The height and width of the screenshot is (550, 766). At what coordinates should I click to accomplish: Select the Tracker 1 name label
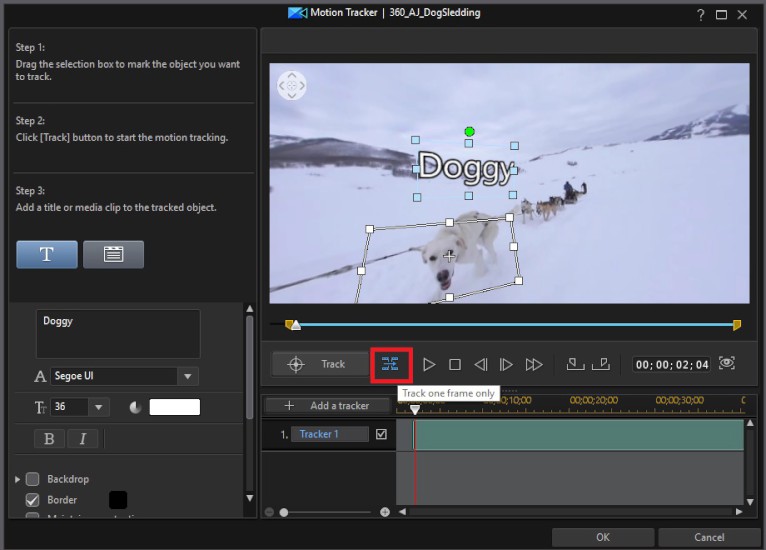click(330, 434)
